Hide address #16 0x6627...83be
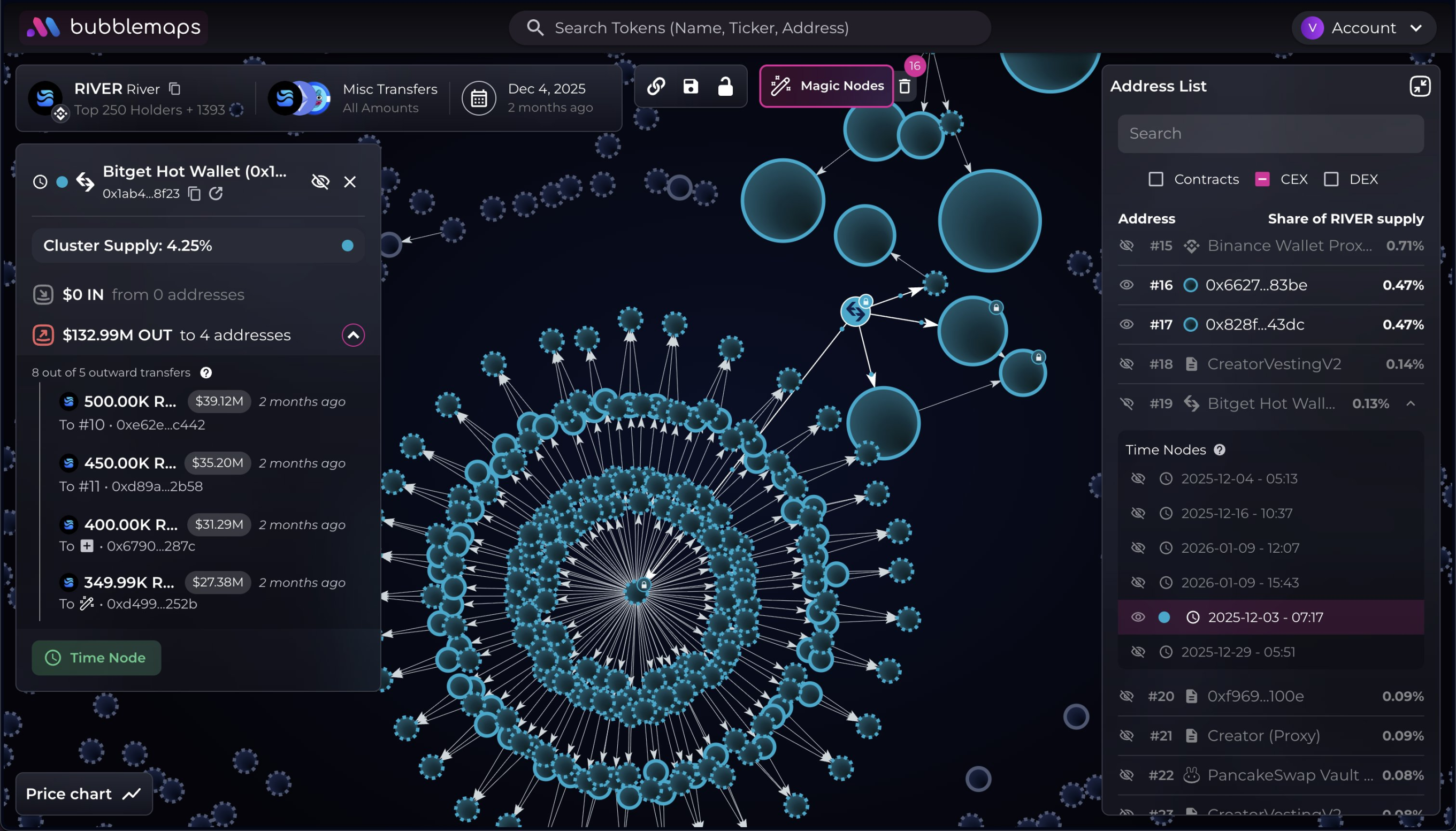The image size is (1456, 831). [x=1126, y=285]
